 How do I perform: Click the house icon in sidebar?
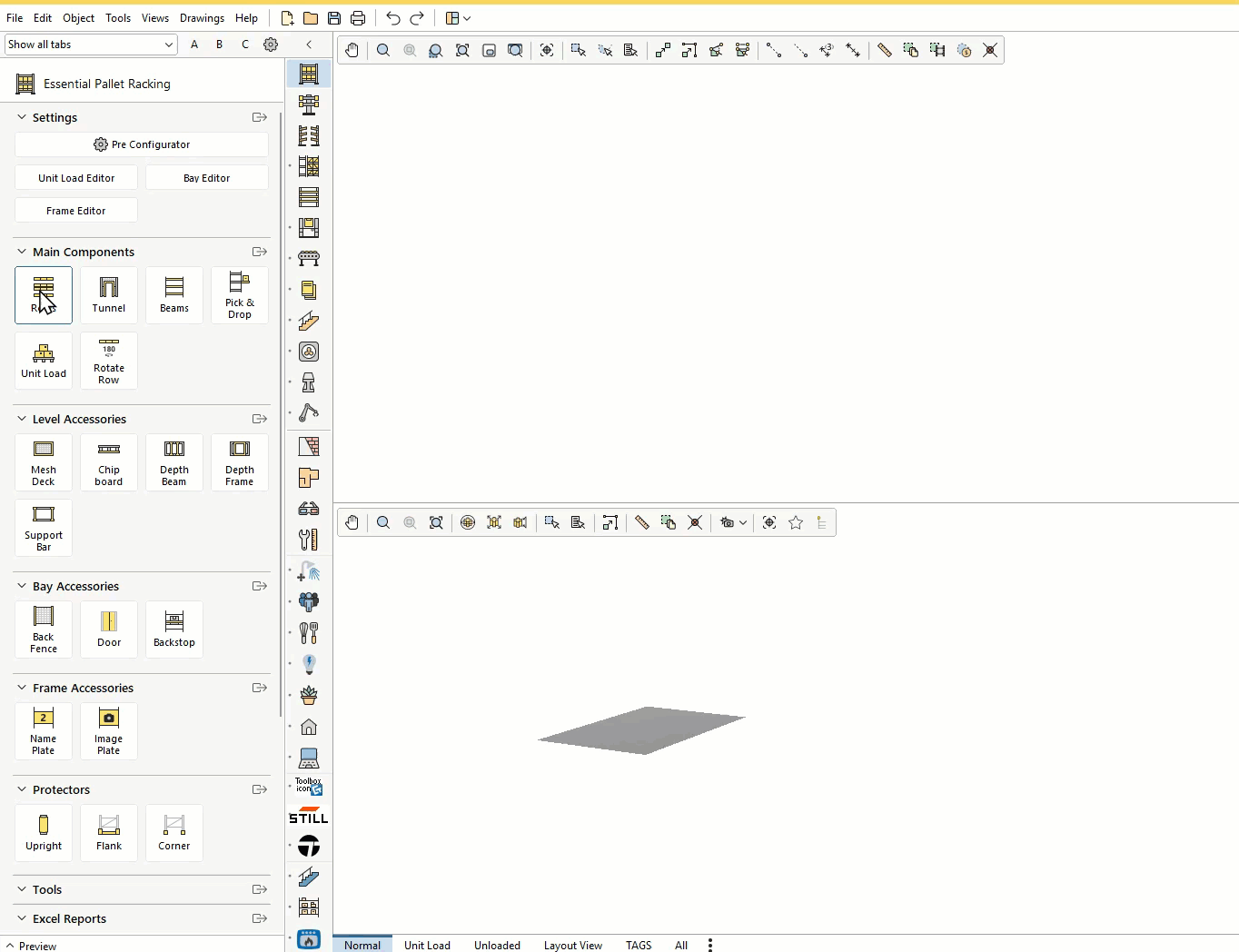pyautogui.click(x=309, y=727)
